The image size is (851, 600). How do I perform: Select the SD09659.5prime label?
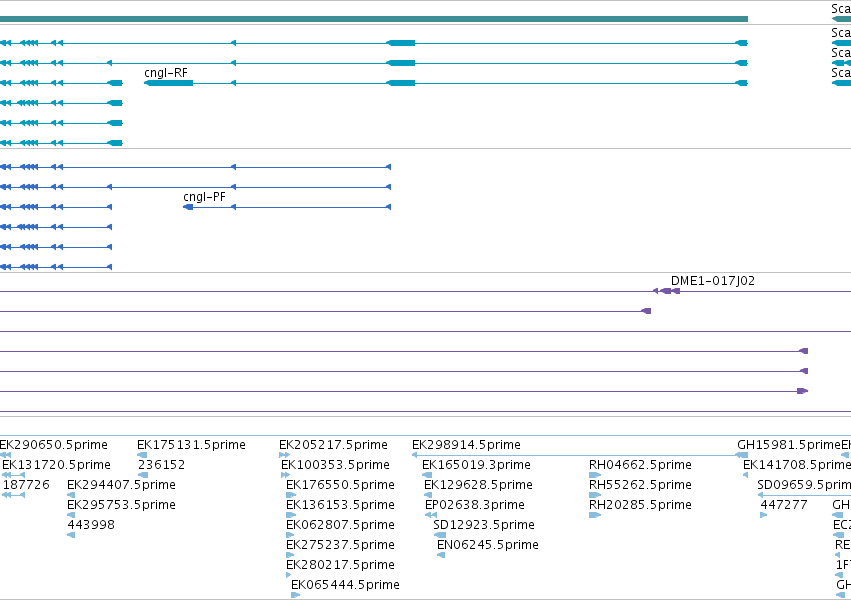click(804, 485)
